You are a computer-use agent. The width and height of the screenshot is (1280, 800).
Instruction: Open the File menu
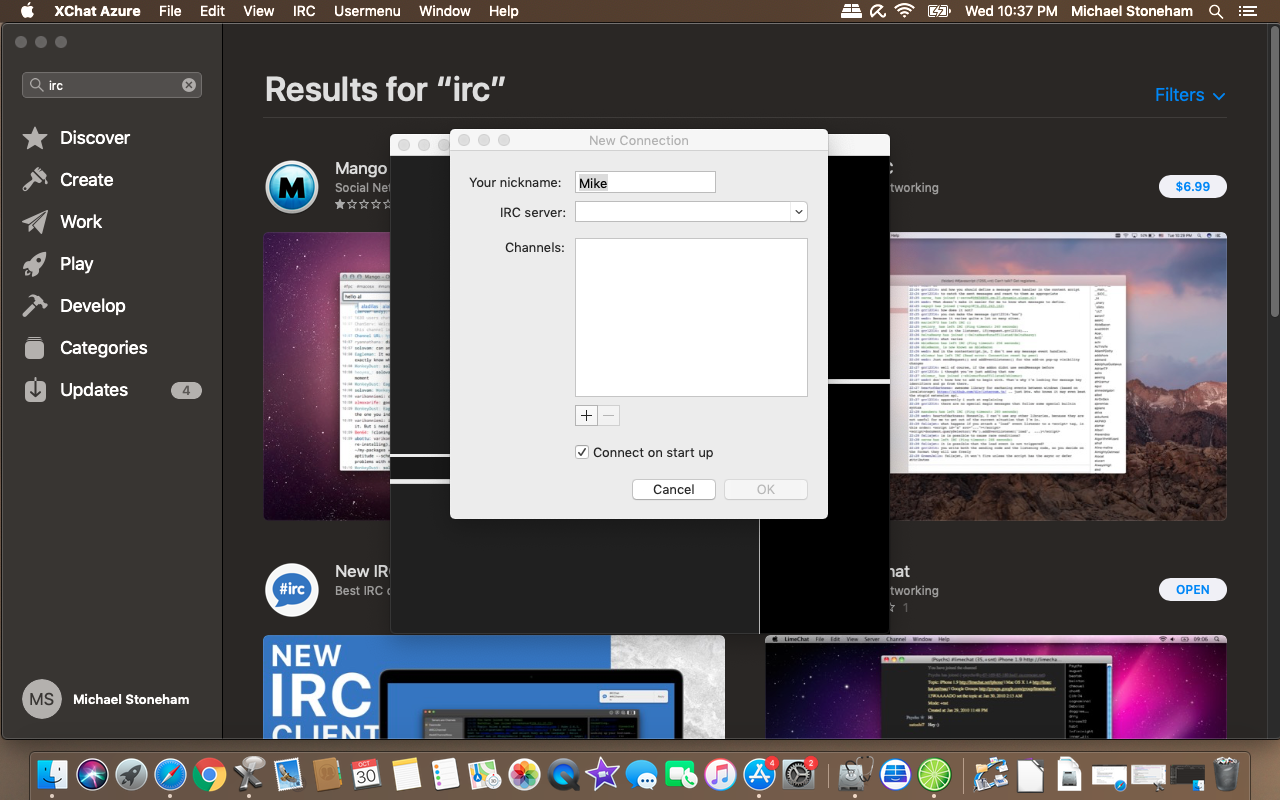[170, 11]
